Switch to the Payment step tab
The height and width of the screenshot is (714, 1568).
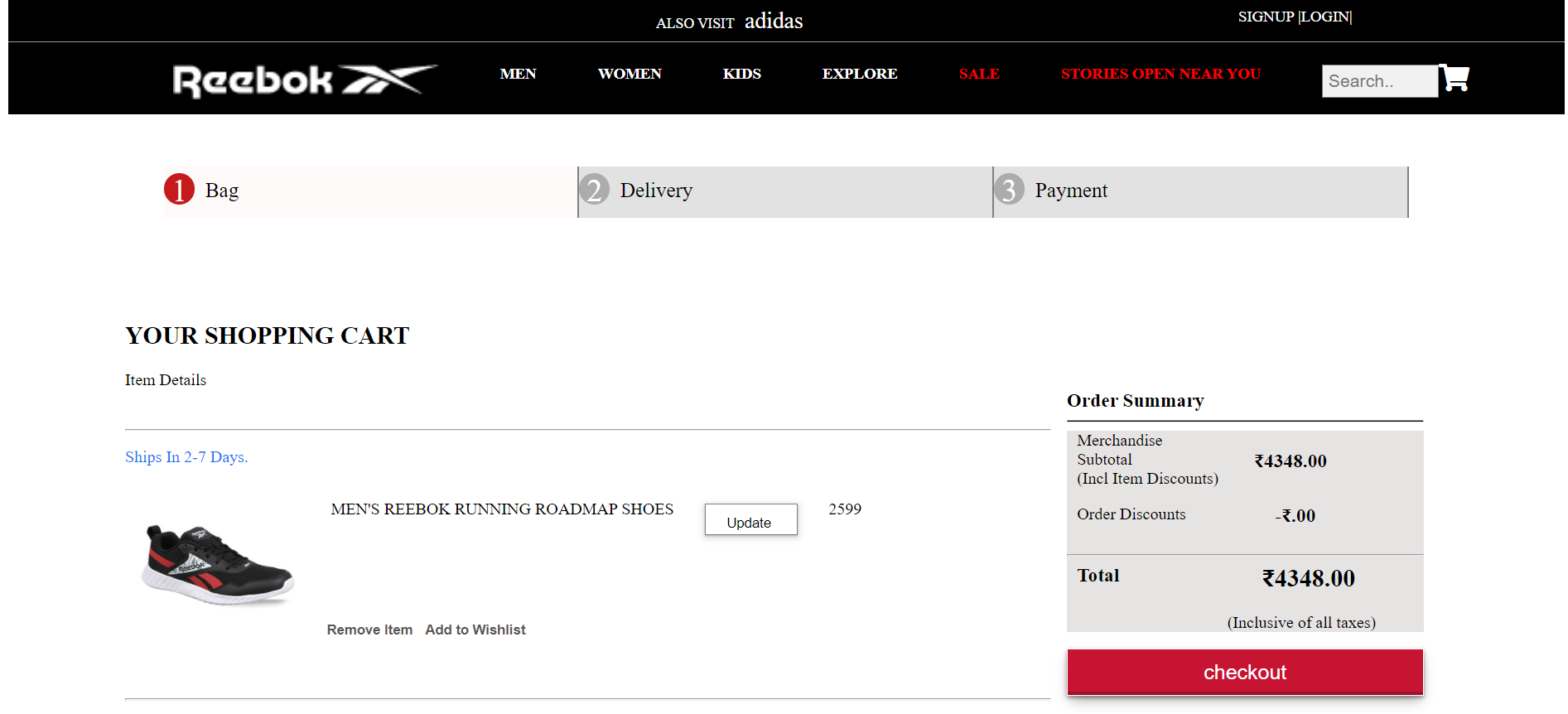point(1200,192)
